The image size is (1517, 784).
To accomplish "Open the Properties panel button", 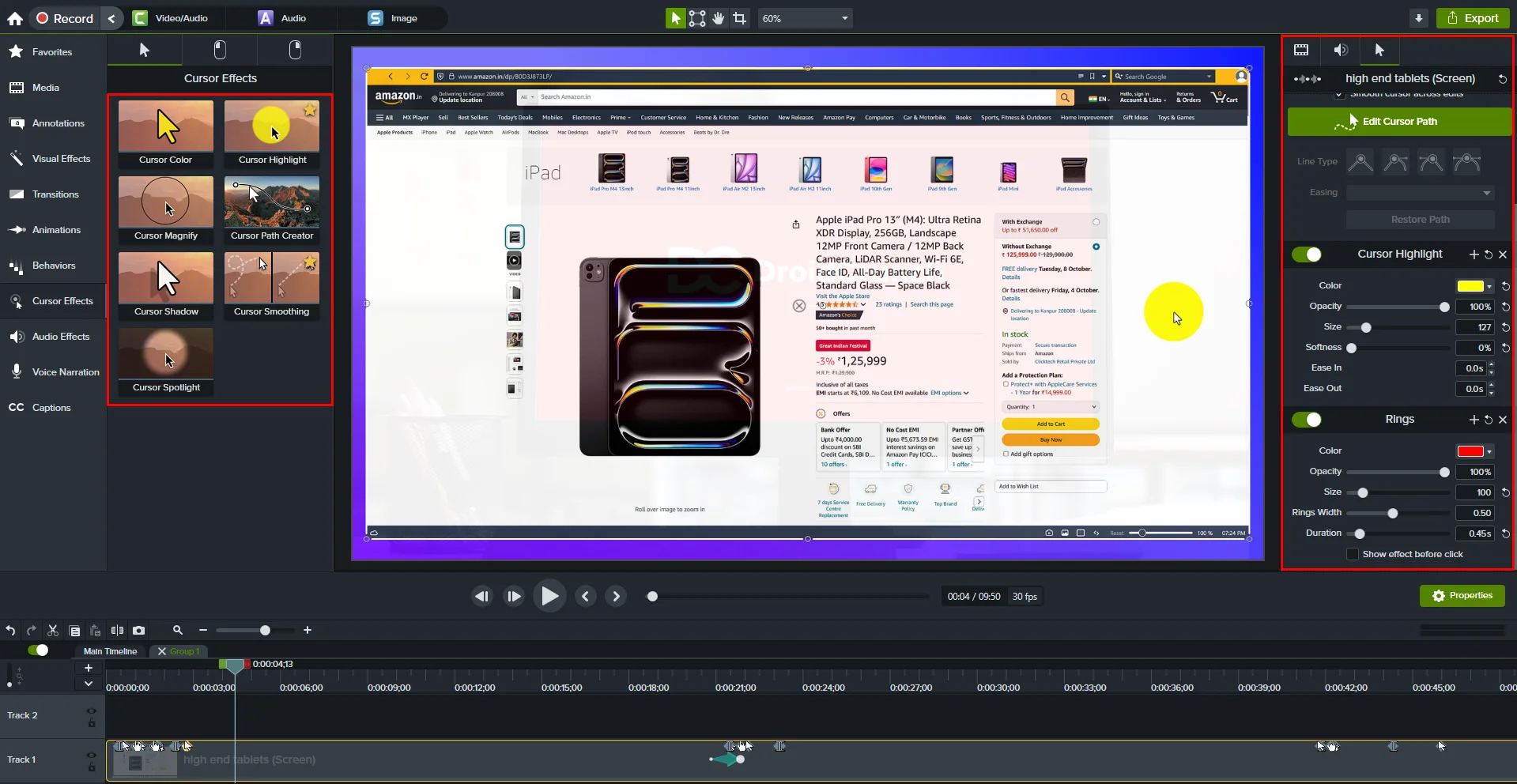I will [x=1462, y=596].
